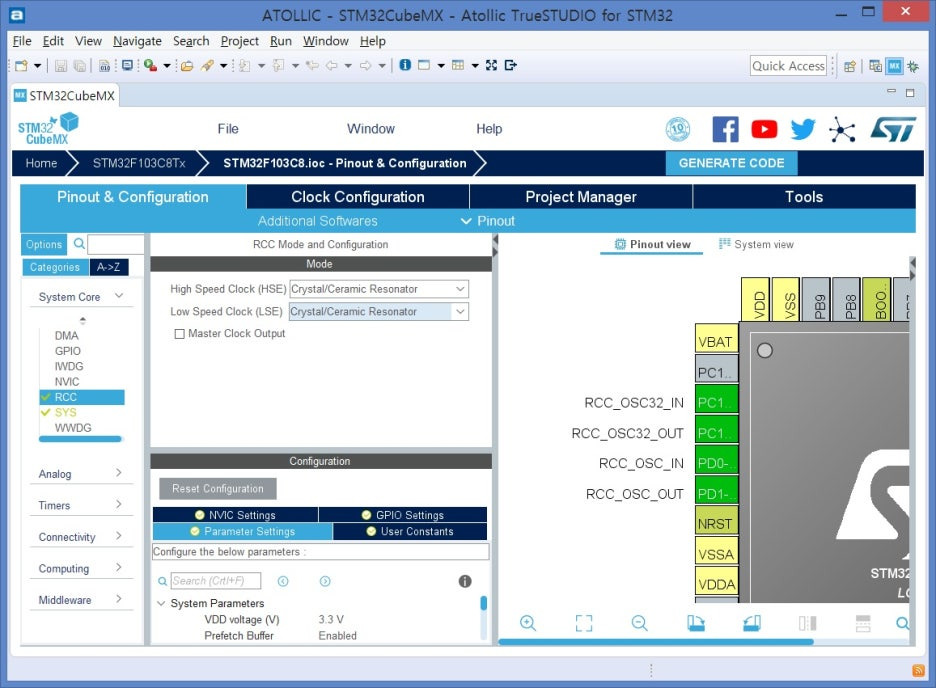Click the ST community network icon

pos(842,129)
